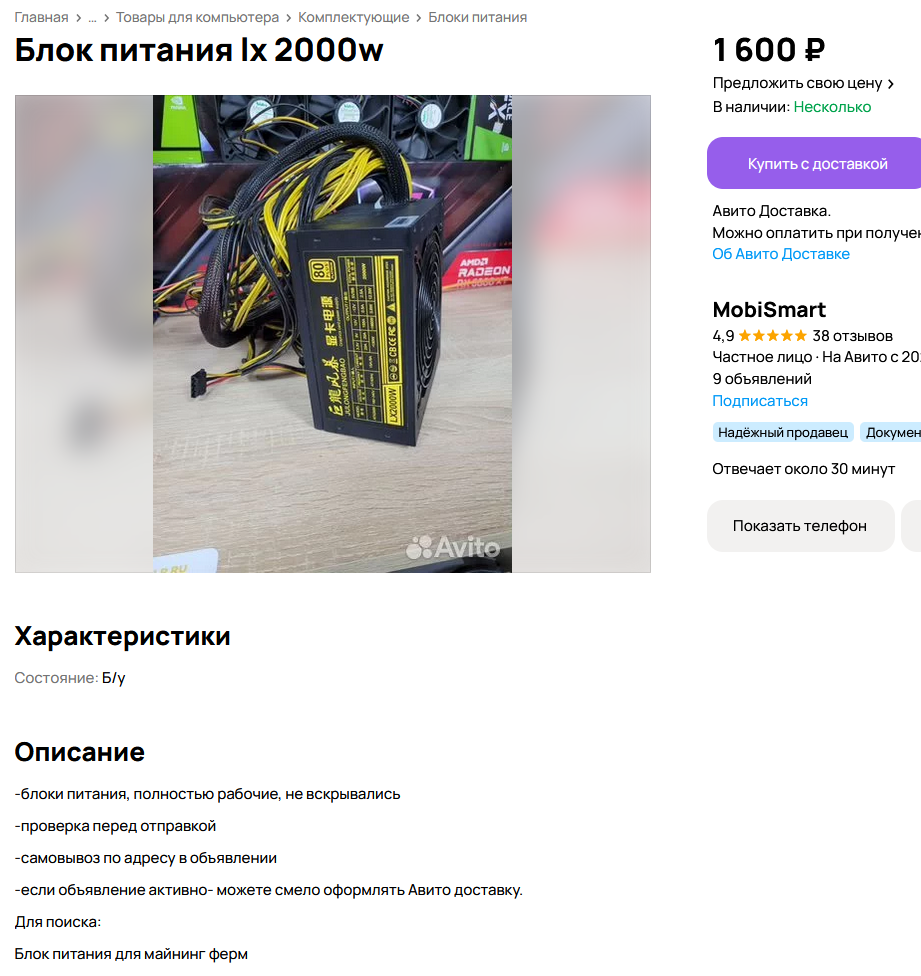921x976 pixels.
Task: Click the blurred left gallery area
Action: click(84, 334)
